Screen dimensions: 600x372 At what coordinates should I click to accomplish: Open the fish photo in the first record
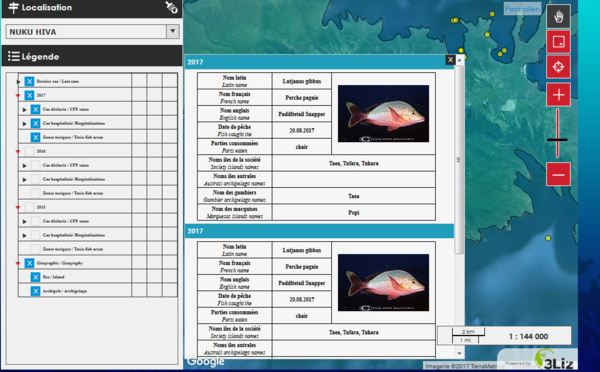tap(383, 113)
